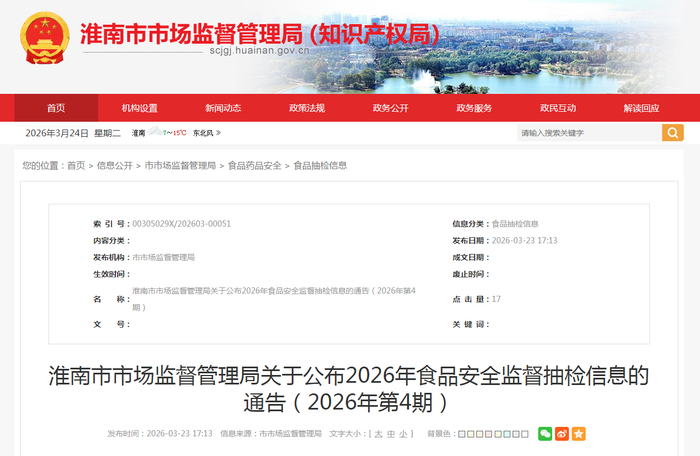Click the 东北风 wind text

[203, 133]
